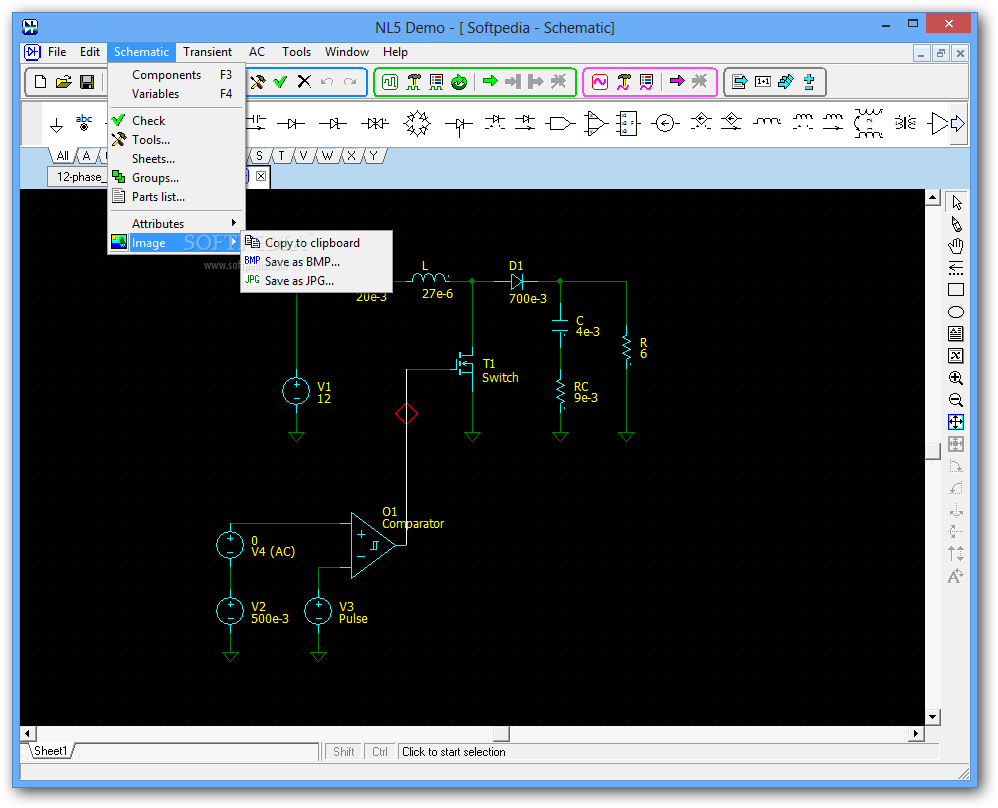Open the File menu
998x808 pixels.
click(x=57, y=52)
